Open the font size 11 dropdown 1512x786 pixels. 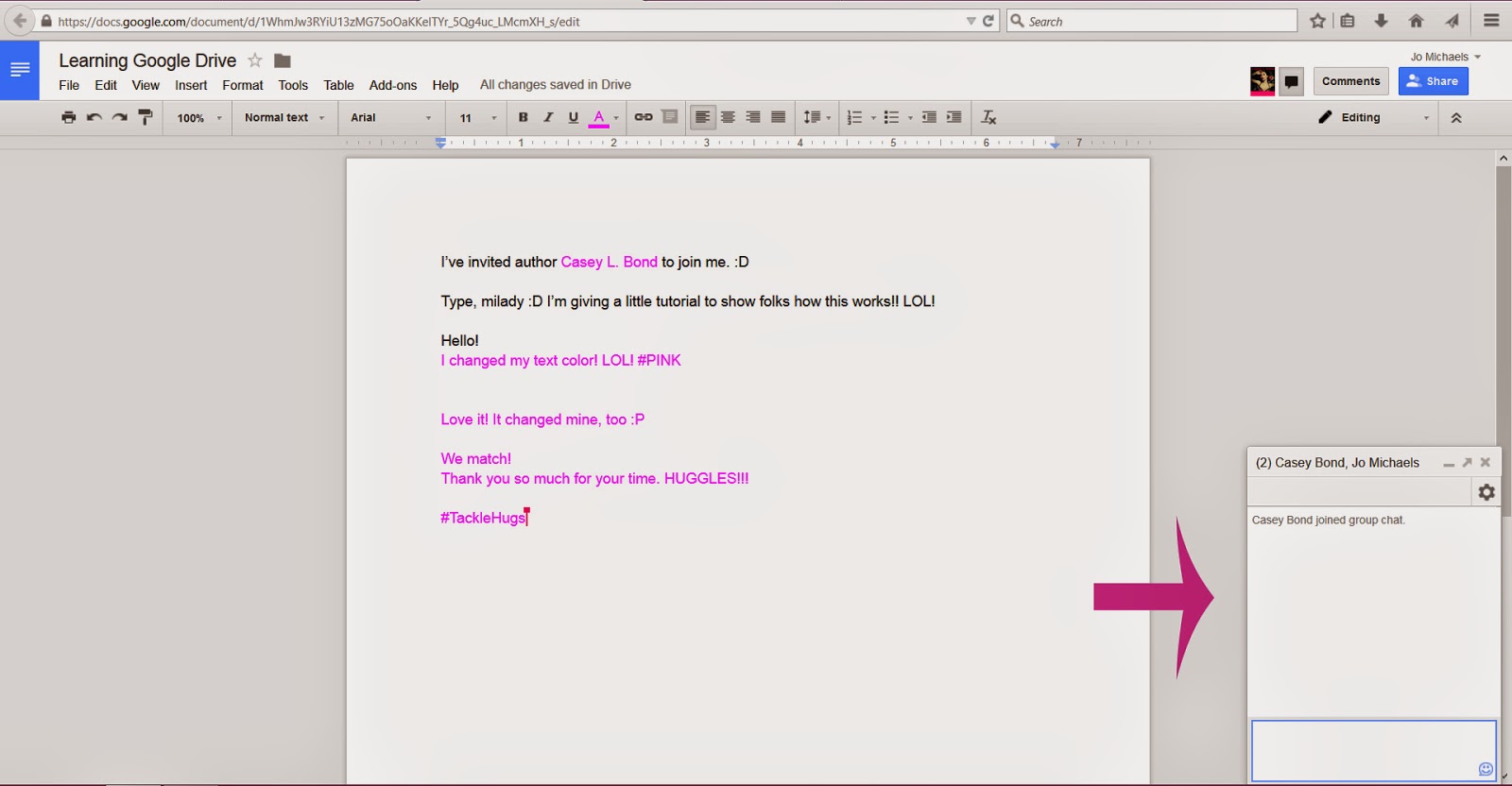(478, 117)
